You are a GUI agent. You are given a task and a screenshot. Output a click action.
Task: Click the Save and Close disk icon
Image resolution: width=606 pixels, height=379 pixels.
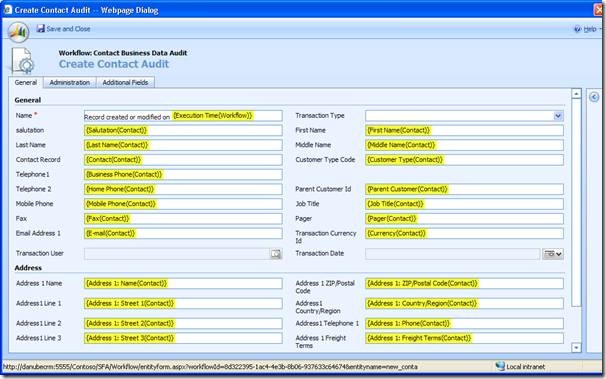pos(41,29)
